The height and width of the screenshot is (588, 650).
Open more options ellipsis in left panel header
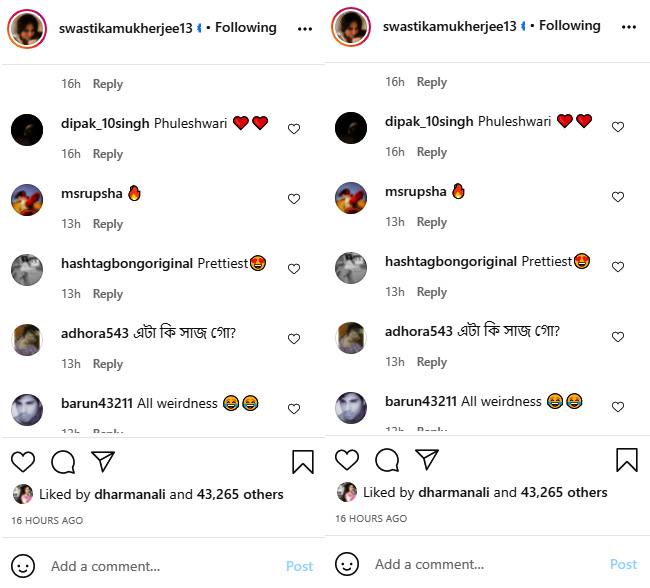click(x=305, y=29)
